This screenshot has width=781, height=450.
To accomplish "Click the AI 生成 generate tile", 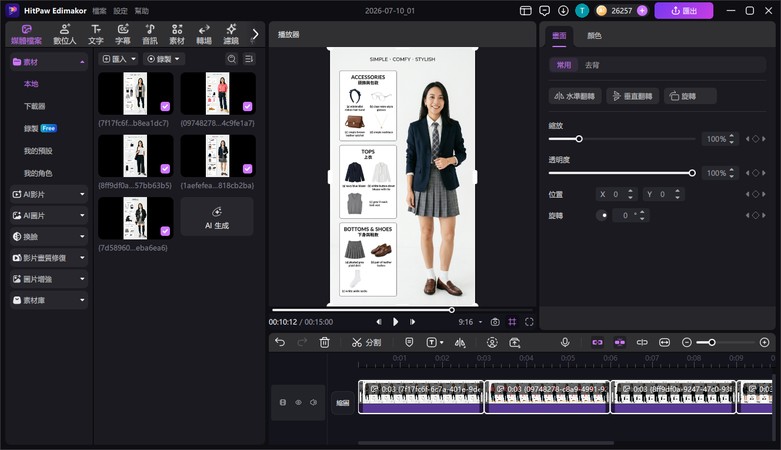I will click(x=217, y=217).
